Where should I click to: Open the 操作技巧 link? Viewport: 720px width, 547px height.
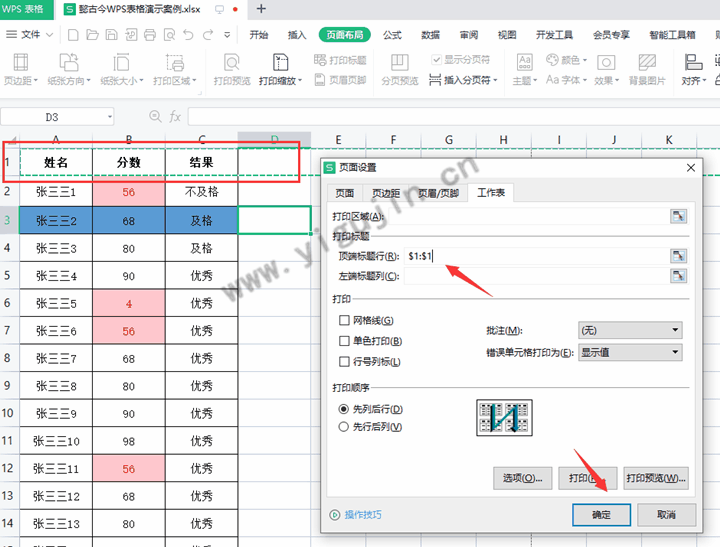363,514
